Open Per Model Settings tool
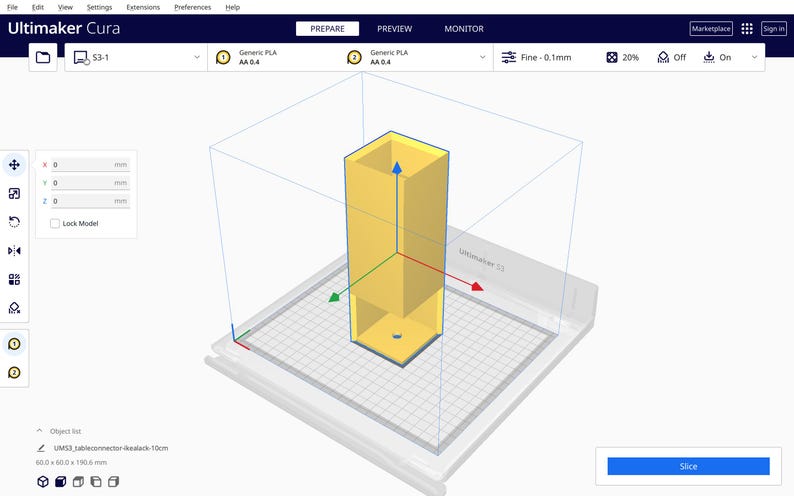 (x=14, y=279)
